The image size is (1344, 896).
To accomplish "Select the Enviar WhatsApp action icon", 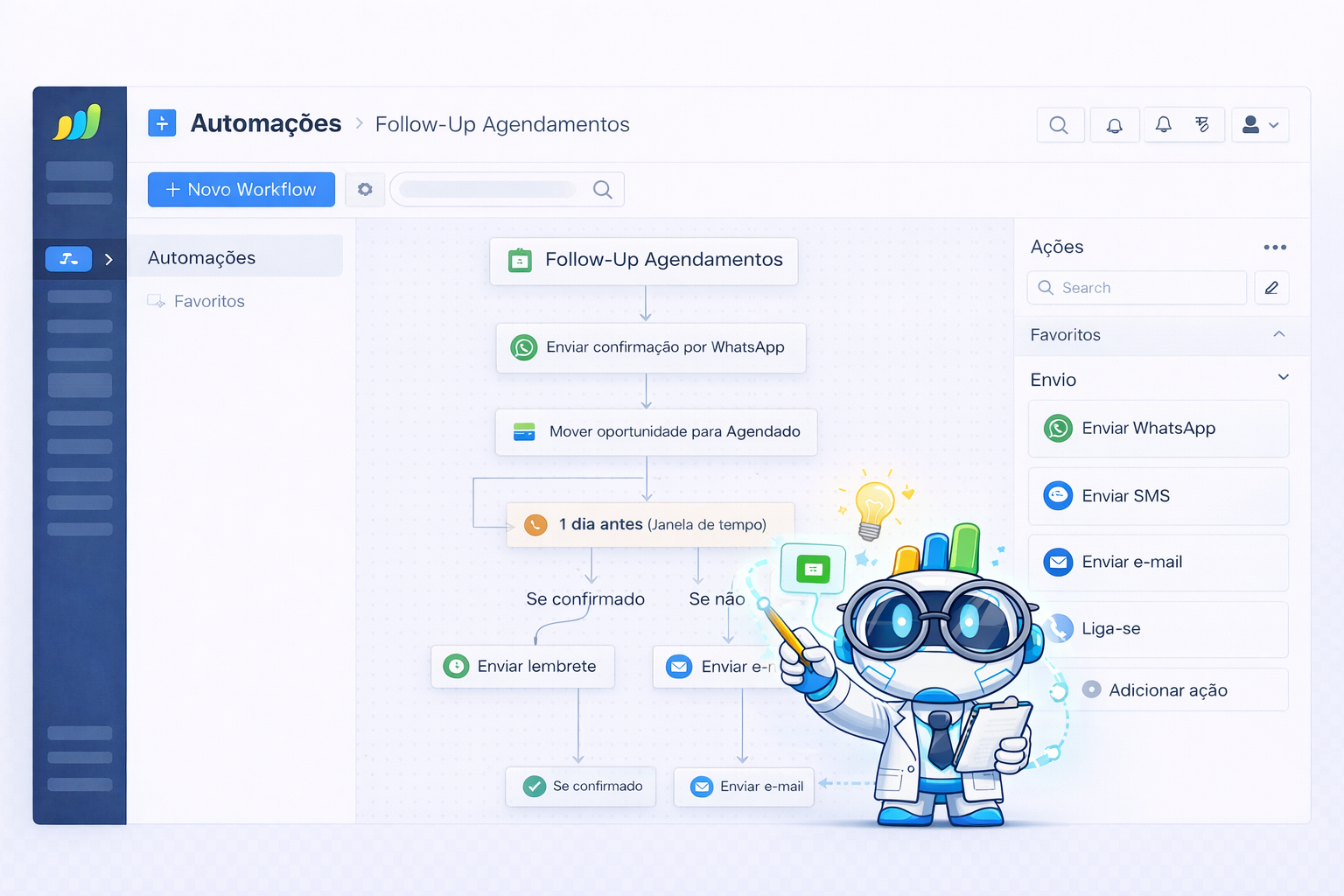I will (1058, 429).
